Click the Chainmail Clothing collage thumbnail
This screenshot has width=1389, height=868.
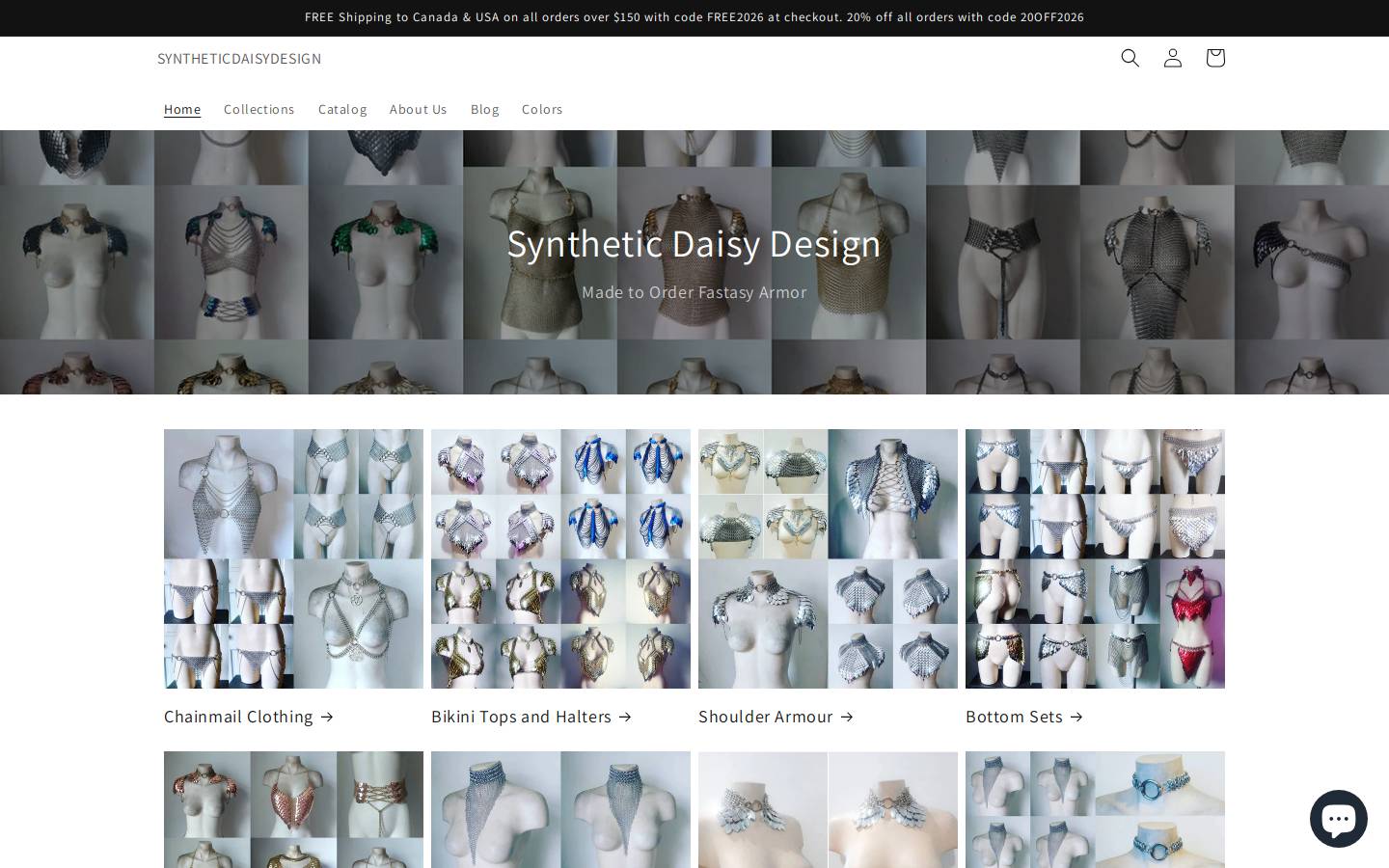click(x=293, y=558)
